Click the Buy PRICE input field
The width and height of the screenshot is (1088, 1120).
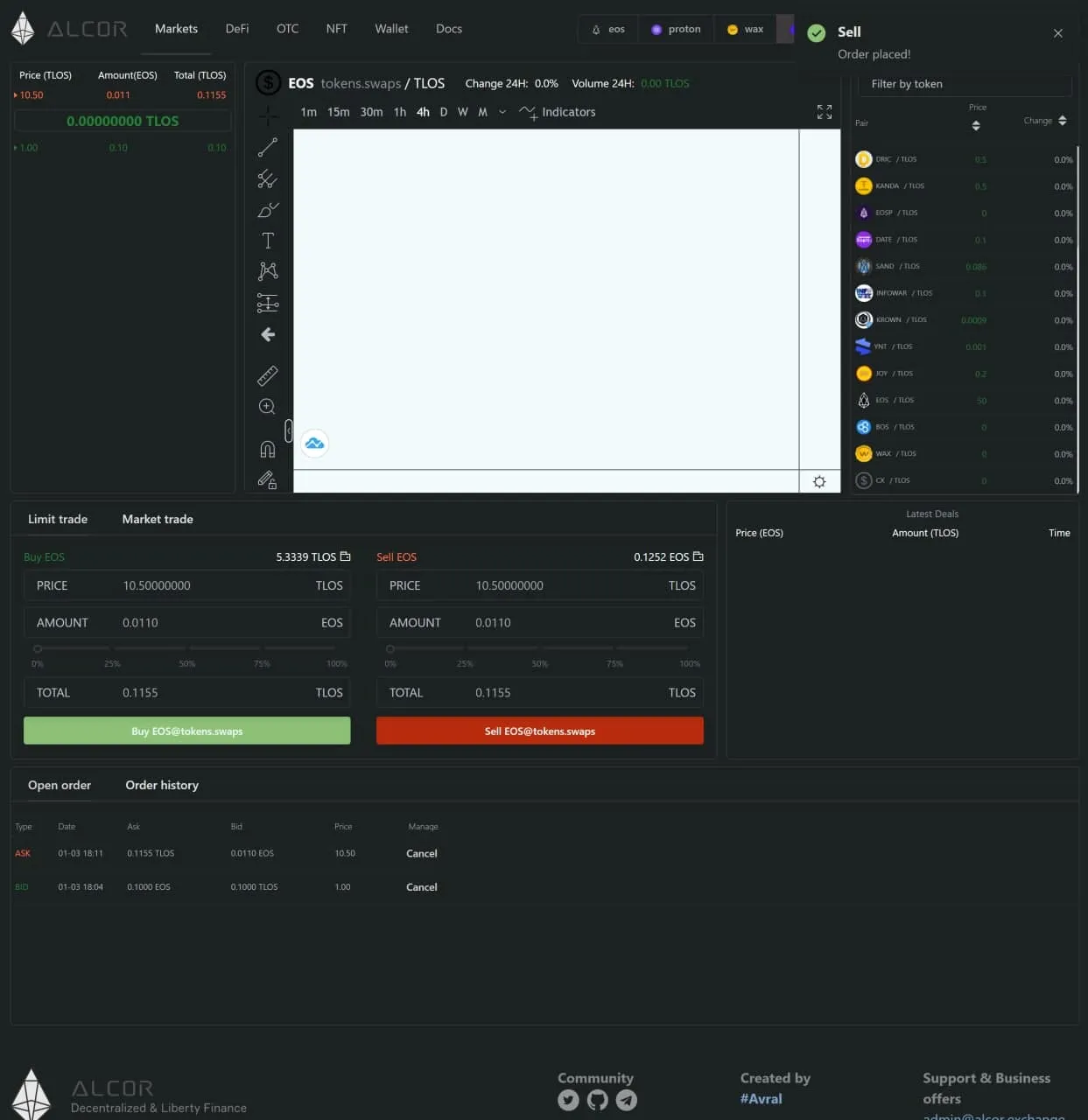[187, 585]
